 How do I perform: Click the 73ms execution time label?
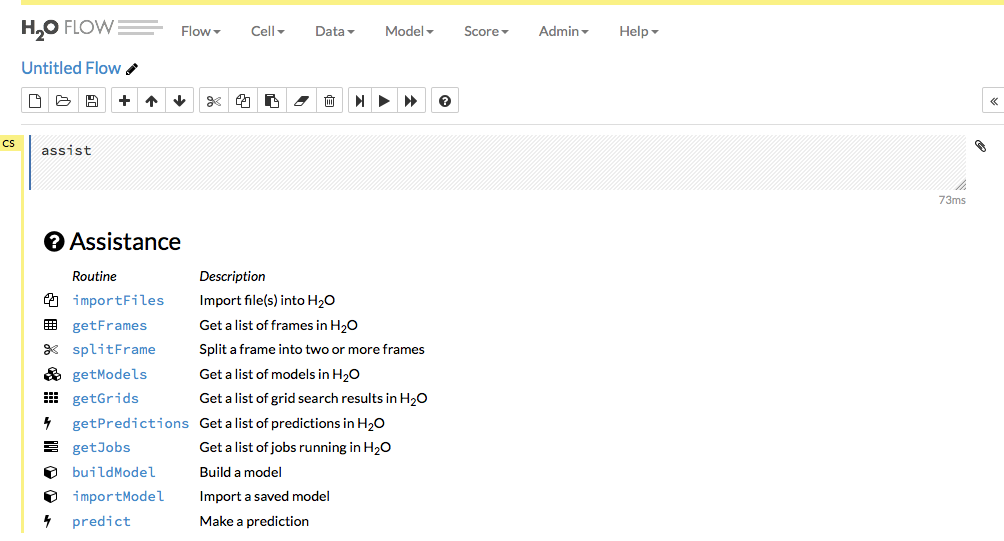coord(952,200)
